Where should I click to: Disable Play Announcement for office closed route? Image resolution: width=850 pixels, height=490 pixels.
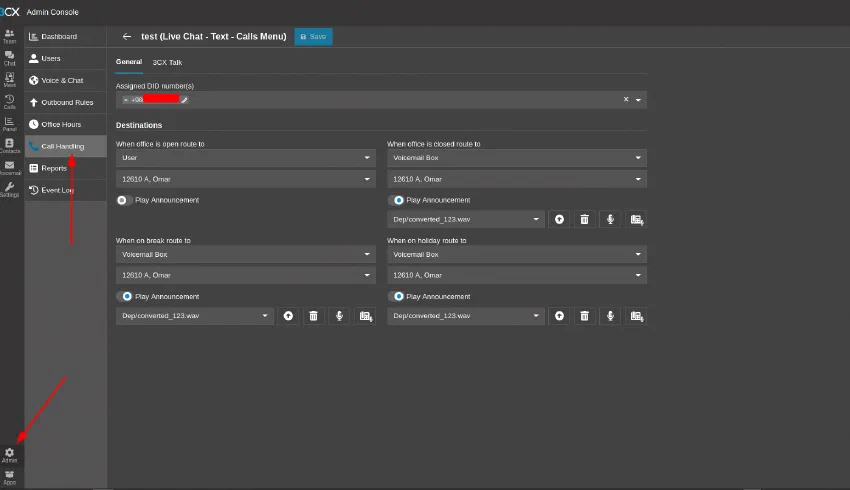pyautogui.click(x=396, y=200)
